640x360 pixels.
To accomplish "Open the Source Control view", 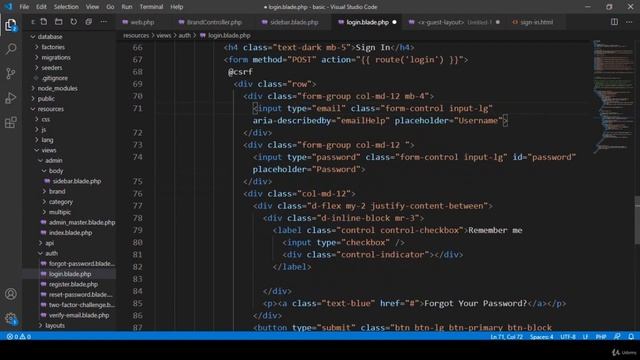I will coord(11,73).
